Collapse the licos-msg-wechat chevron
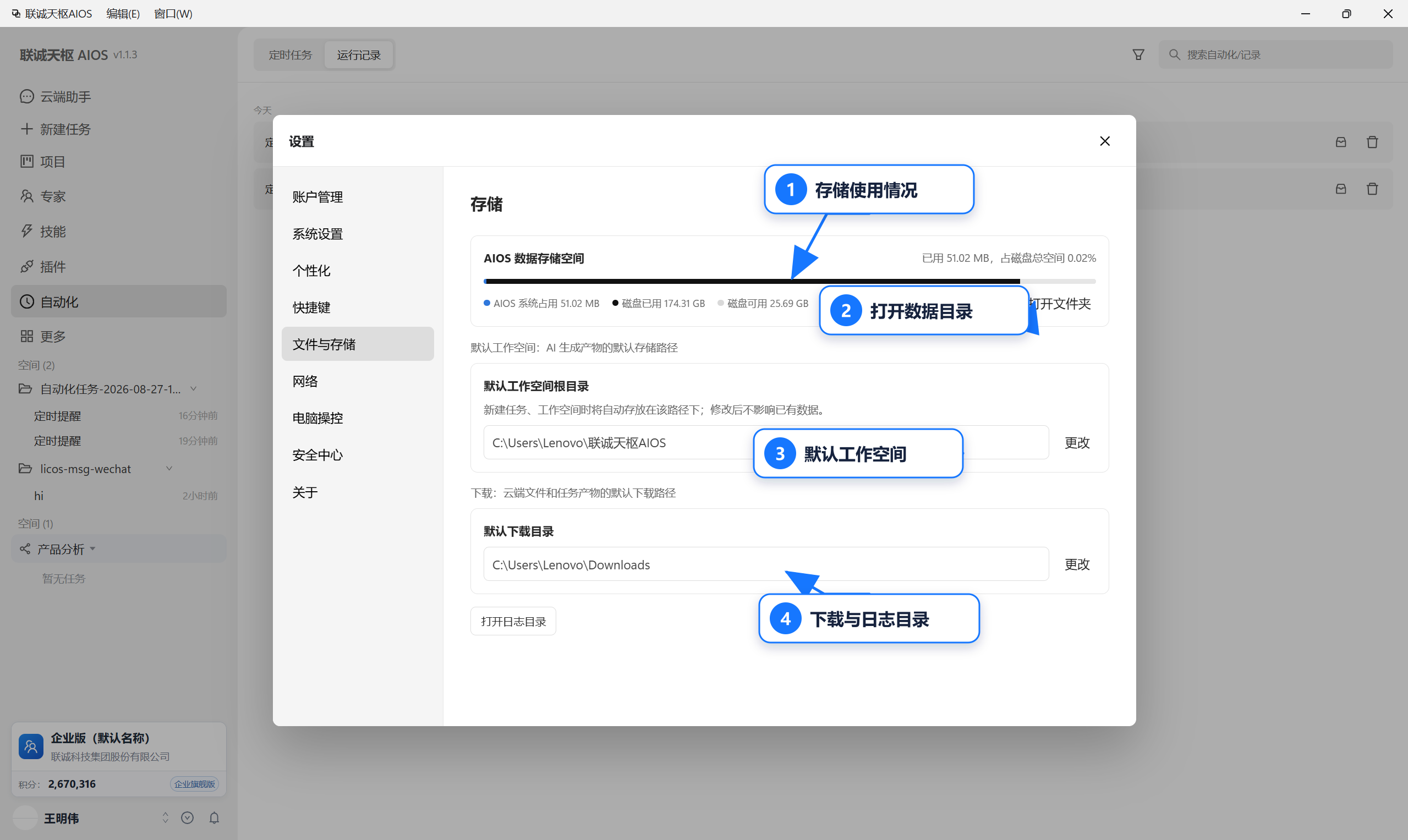Screen dimensions: 1408x840 click(169, 469)
